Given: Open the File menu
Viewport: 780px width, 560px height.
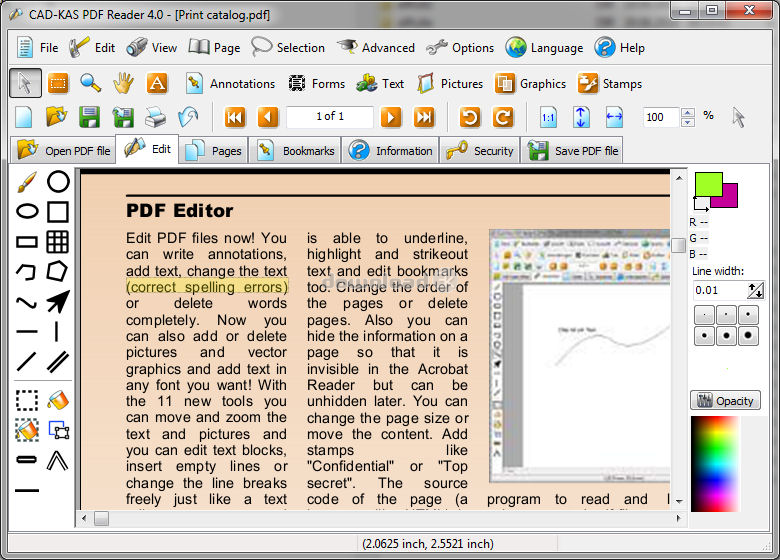Looking at the screenshot, I should click(38, 48).
